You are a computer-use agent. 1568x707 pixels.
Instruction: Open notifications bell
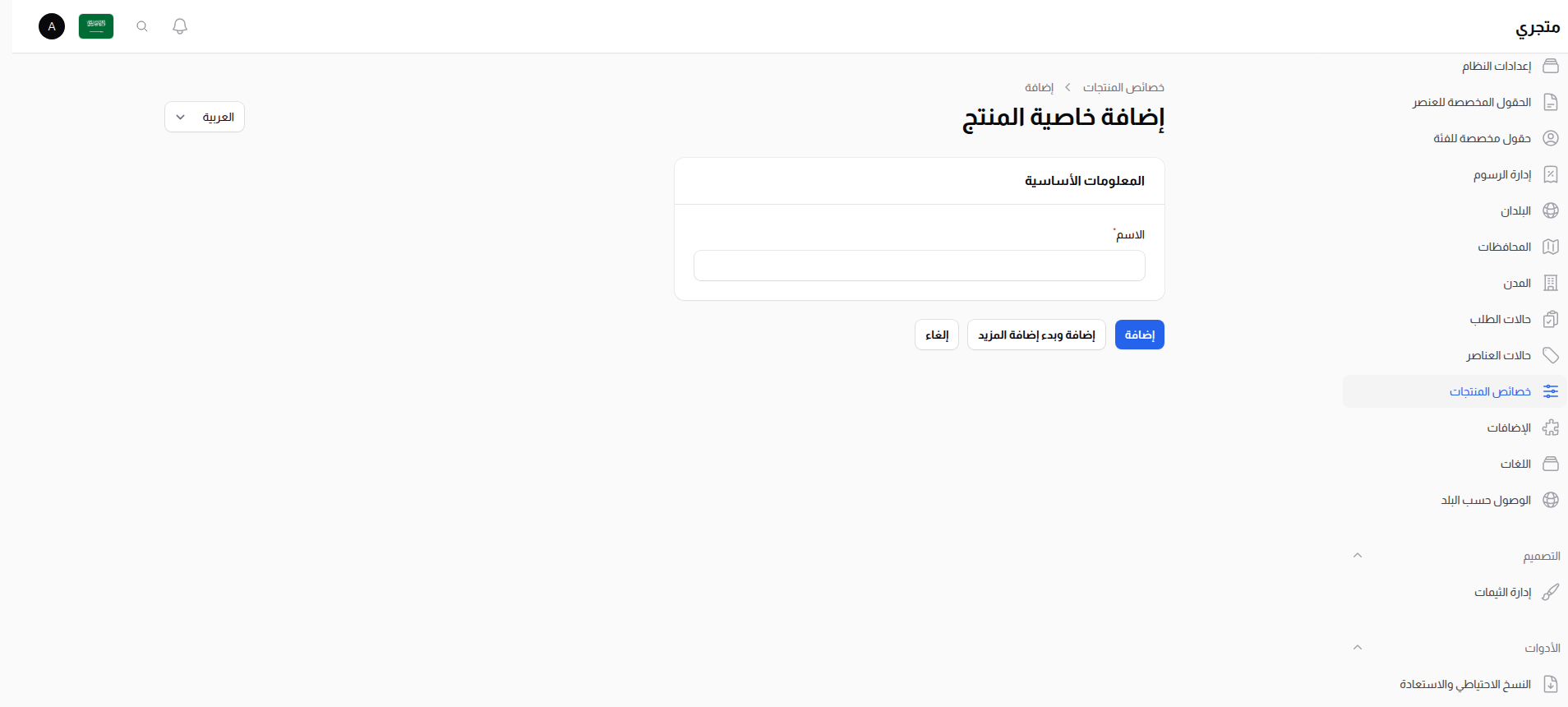tap(180, 26)
